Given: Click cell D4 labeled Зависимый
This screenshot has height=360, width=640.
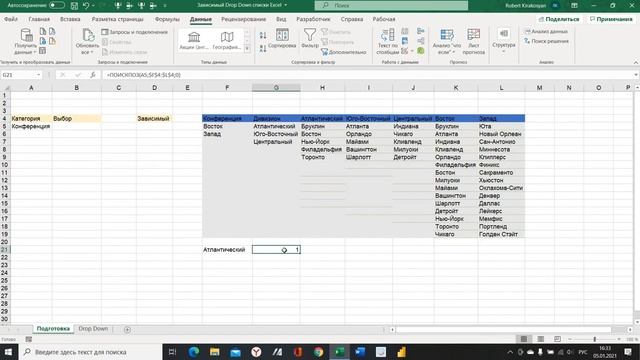Looking at the screenshot, I should click(154, 118).
